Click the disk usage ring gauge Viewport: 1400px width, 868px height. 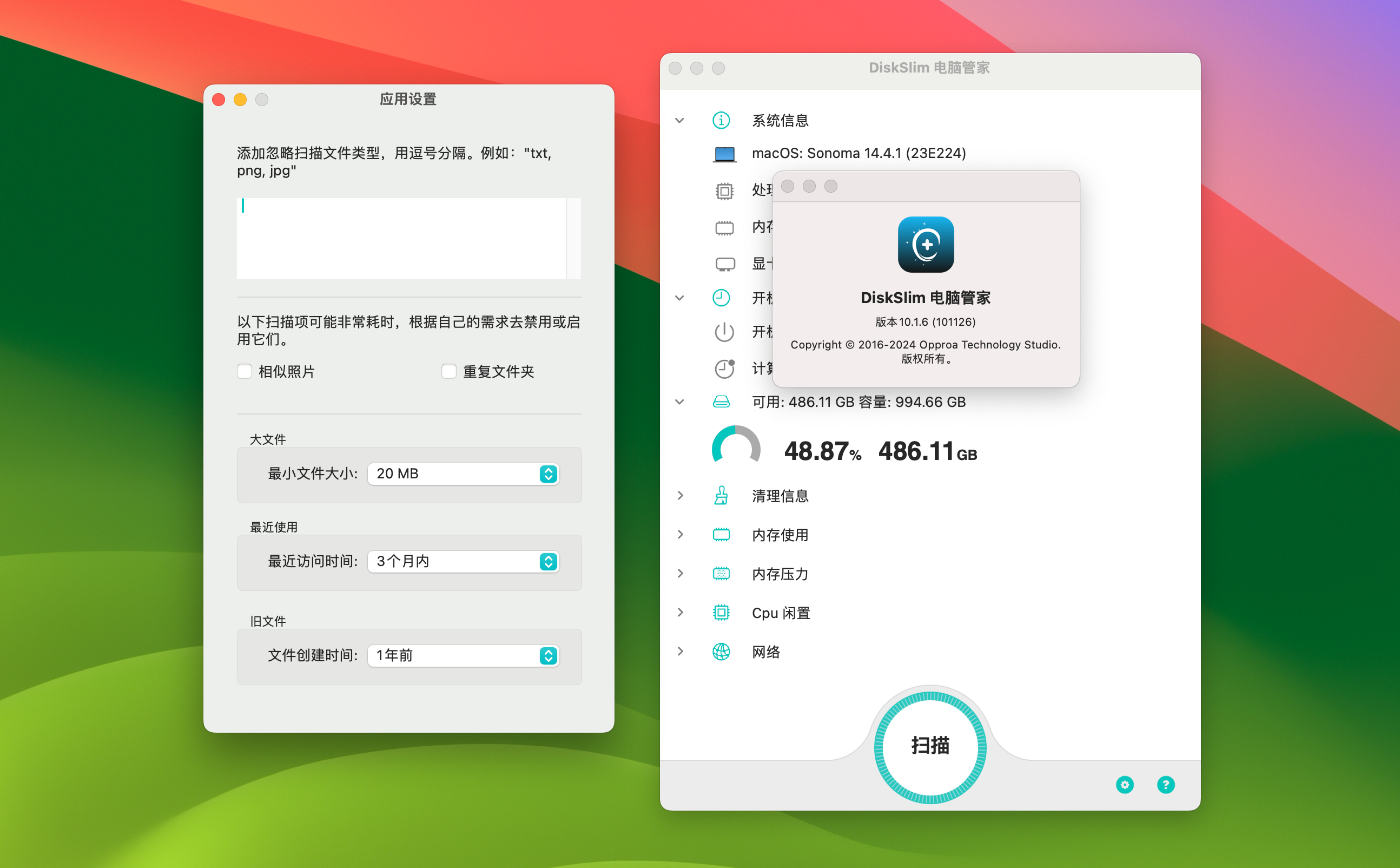point(736,445)
